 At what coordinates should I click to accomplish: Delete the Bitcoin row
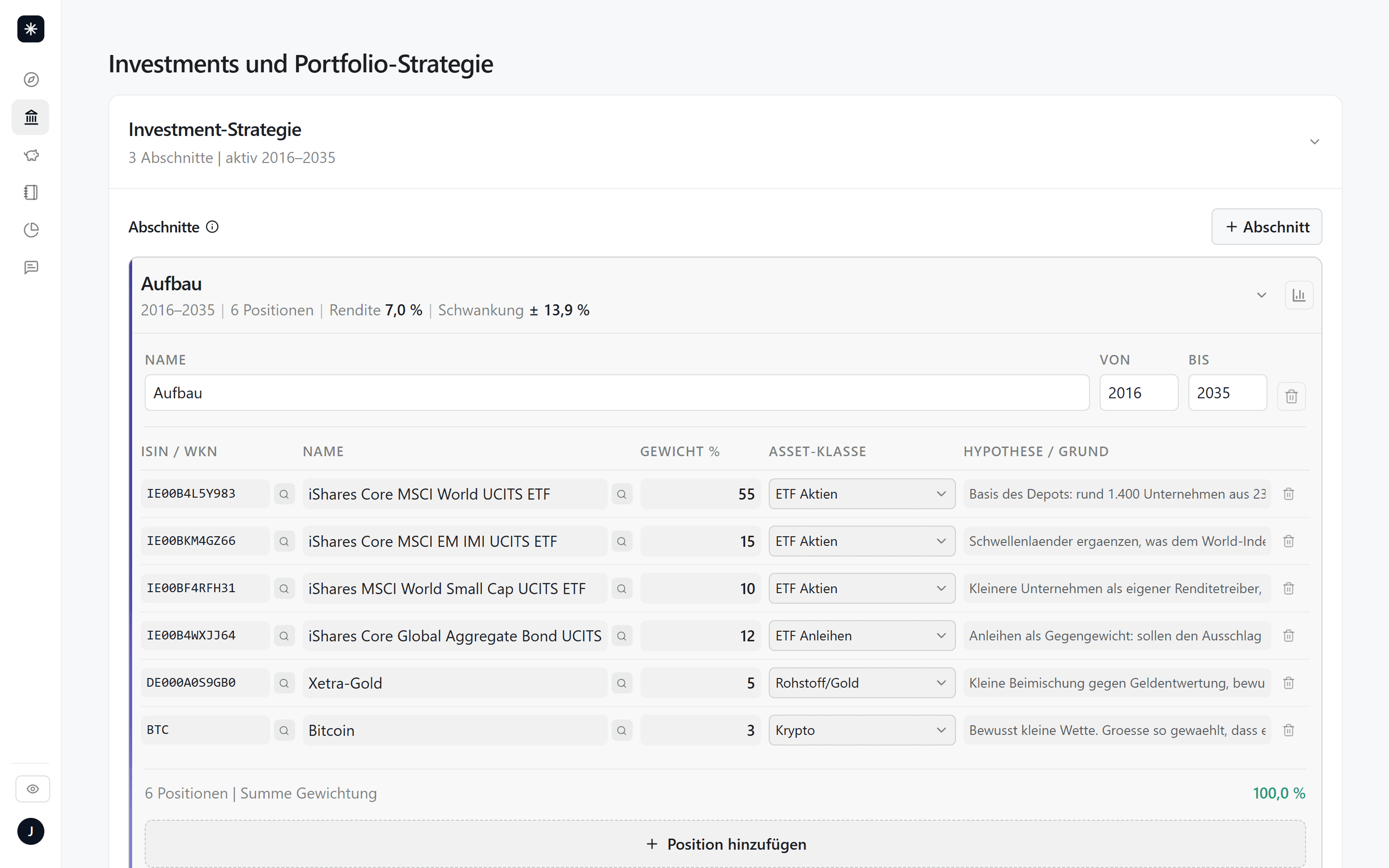point(1289,730)
